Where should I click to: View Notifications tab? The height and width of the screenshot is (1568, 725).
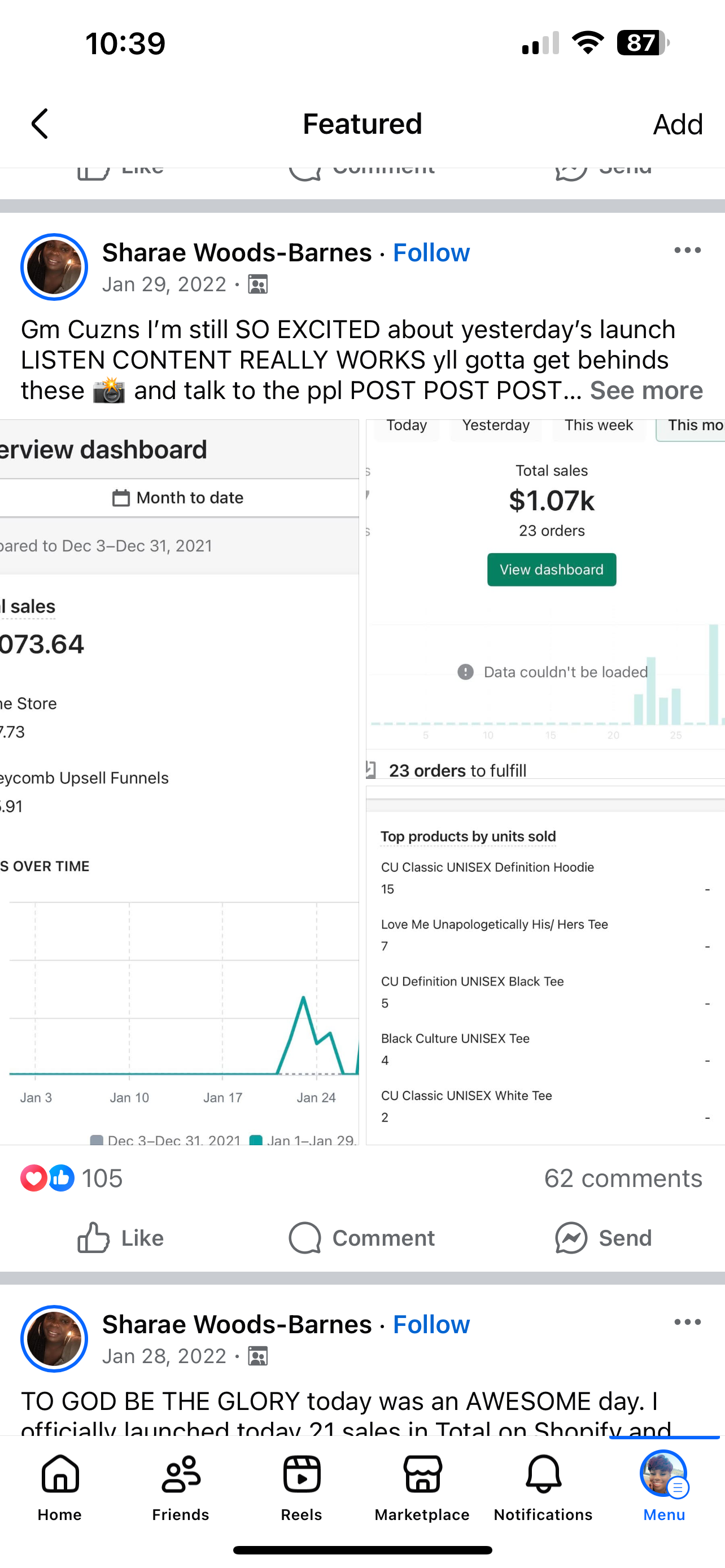pyautogui.click(x=543, y=1488)
